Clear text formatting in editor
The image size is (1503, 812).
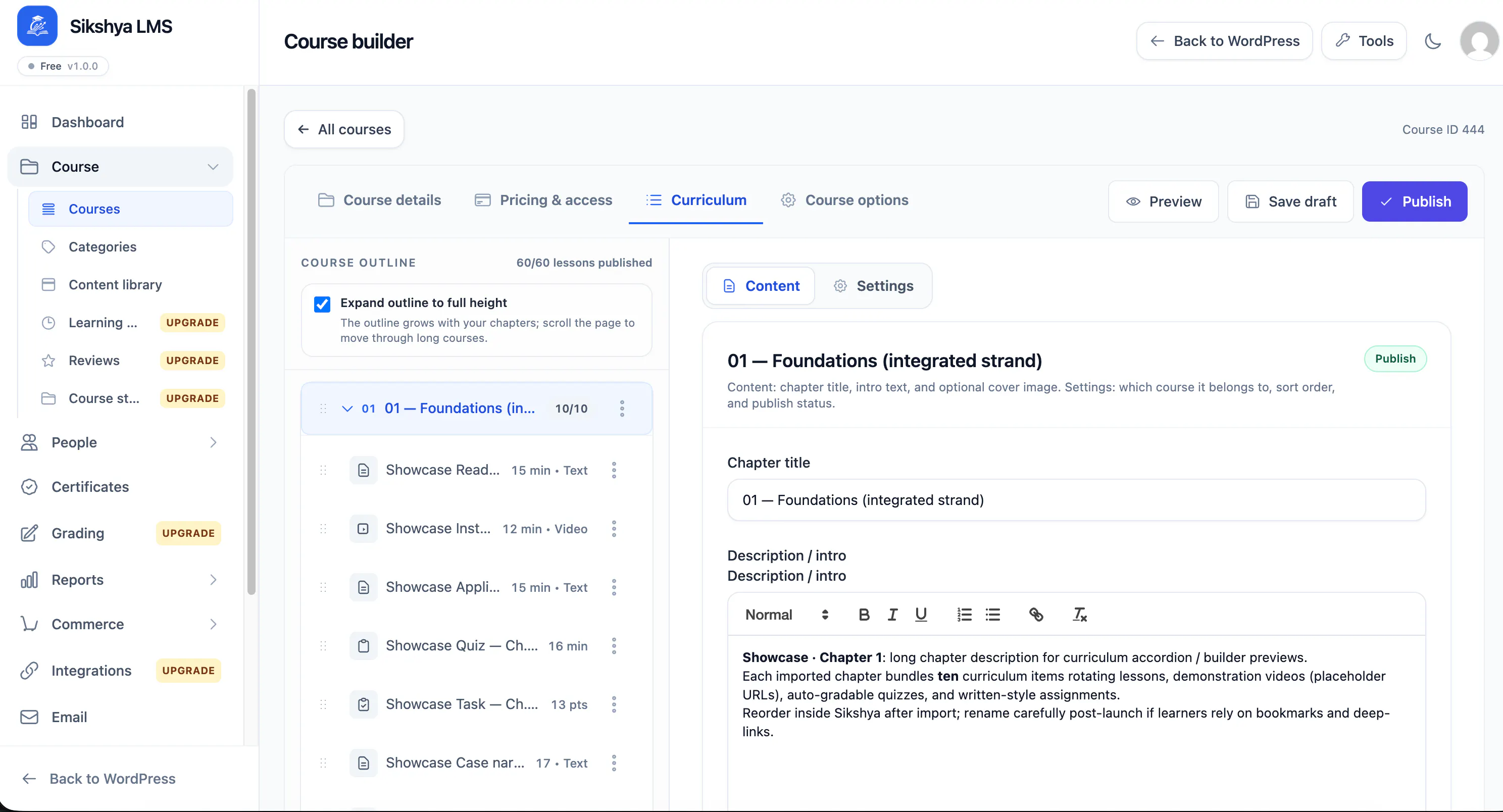(x=1079, y=614)
